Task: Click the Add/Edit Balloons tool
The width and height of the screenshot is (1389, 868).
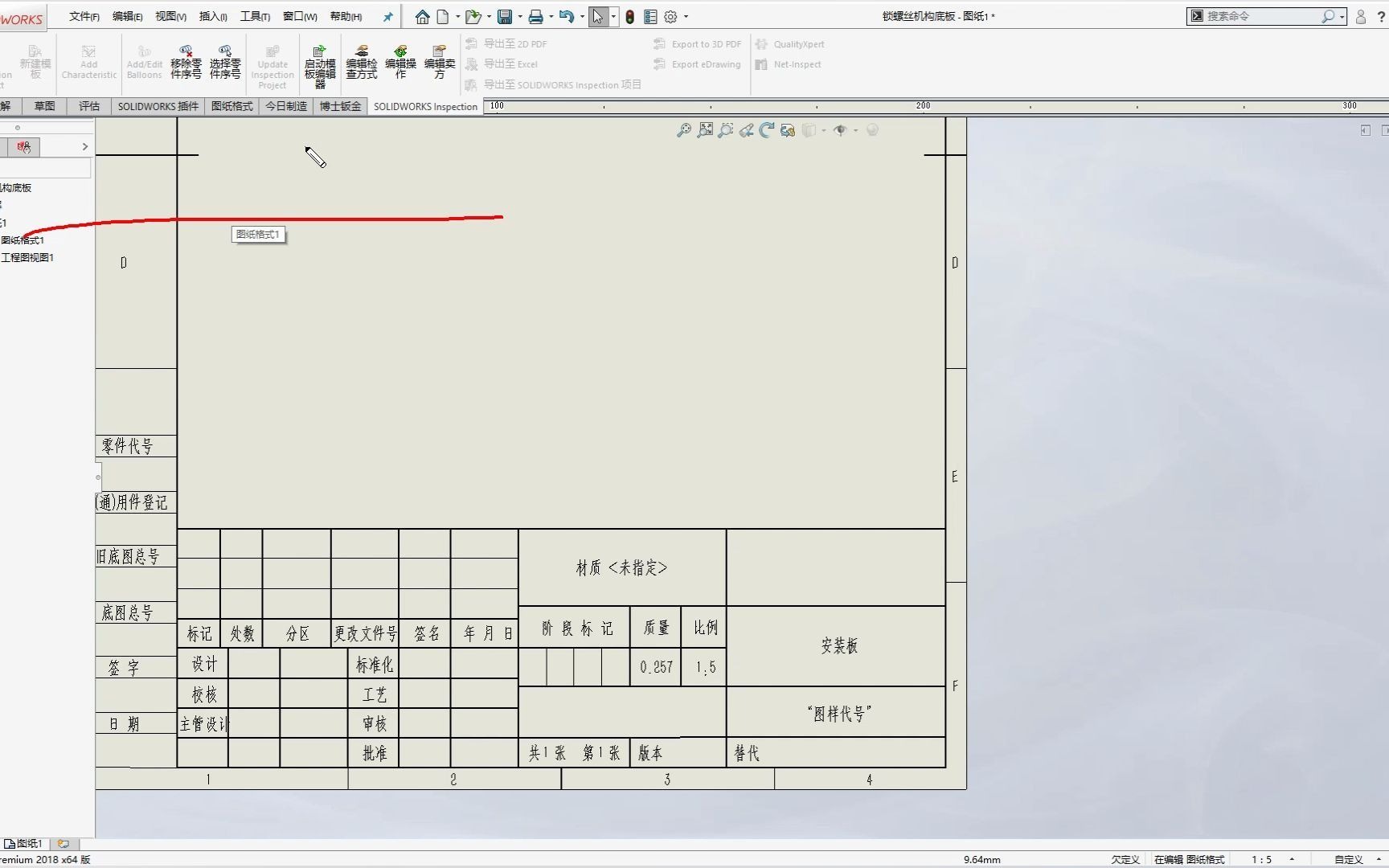Action: [144, 63]
